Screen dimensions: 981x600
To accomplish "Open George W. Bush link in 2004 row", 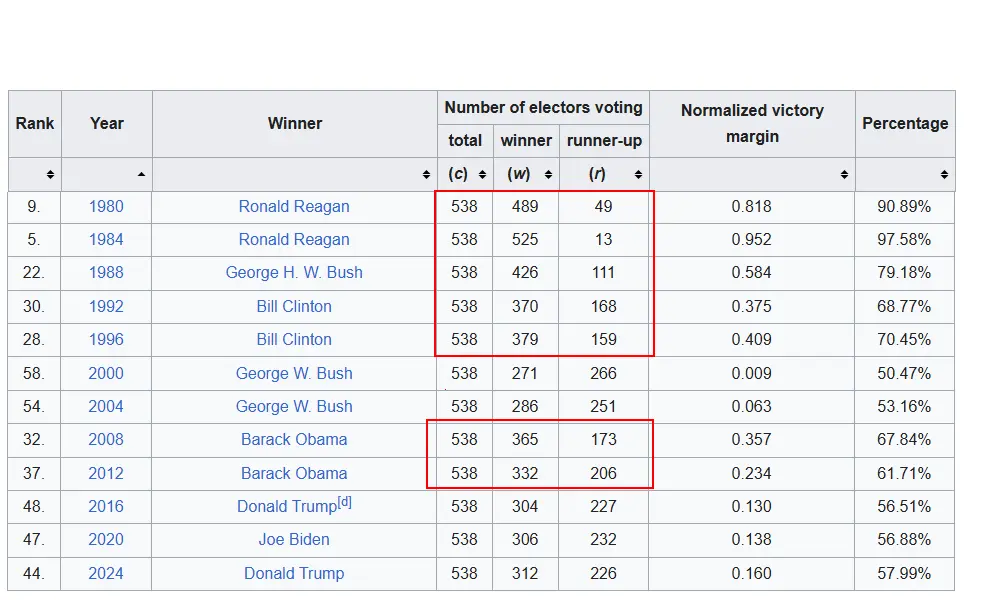I will click(x=294, y=406).
